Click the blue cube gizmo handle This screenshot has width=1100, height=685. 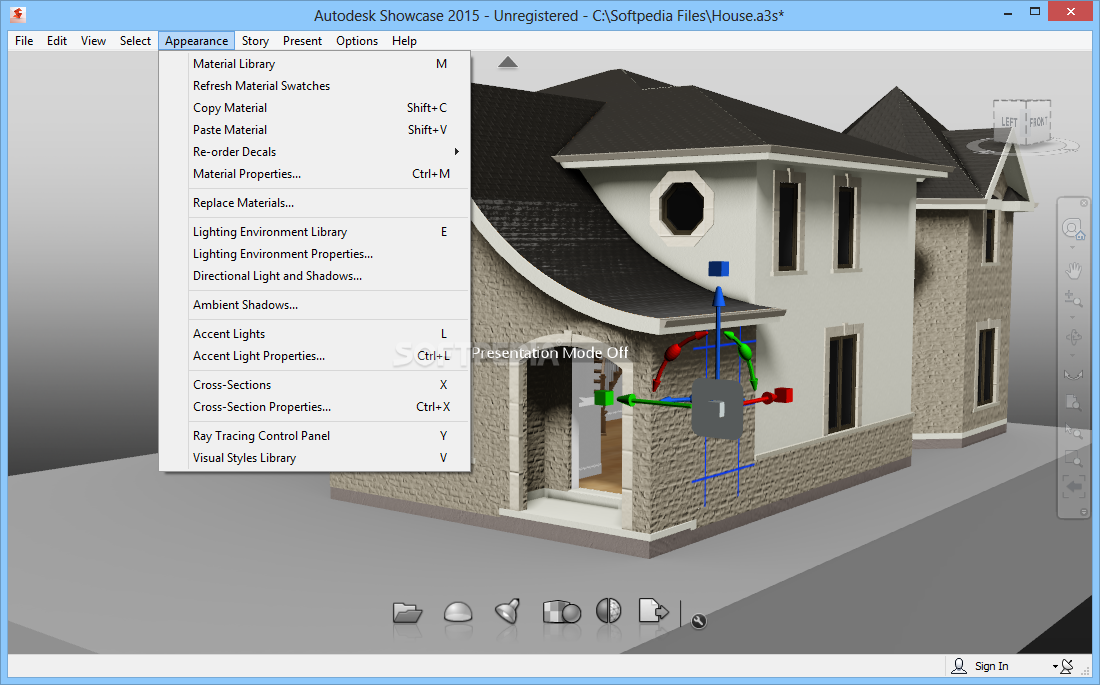coord(718,268)
